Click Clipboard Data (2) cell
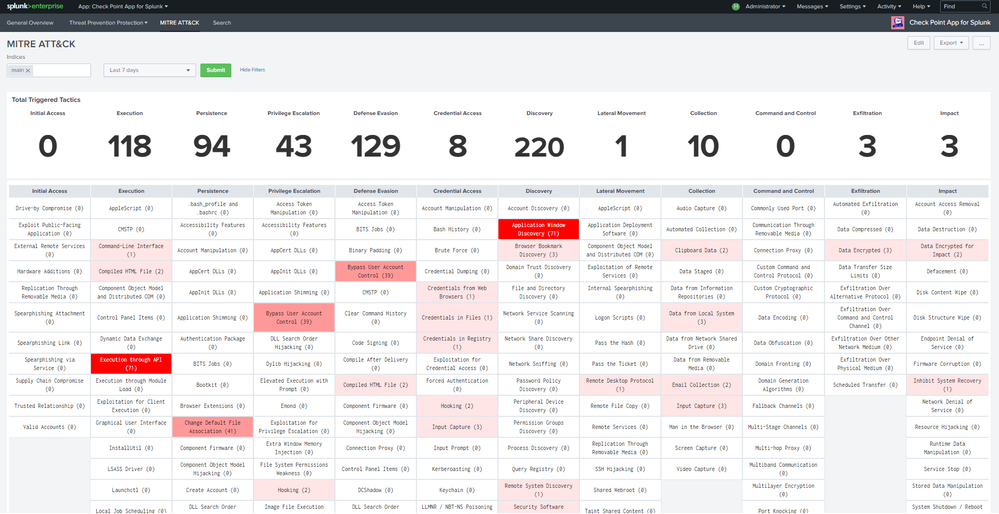 click(x=701, y=250)
